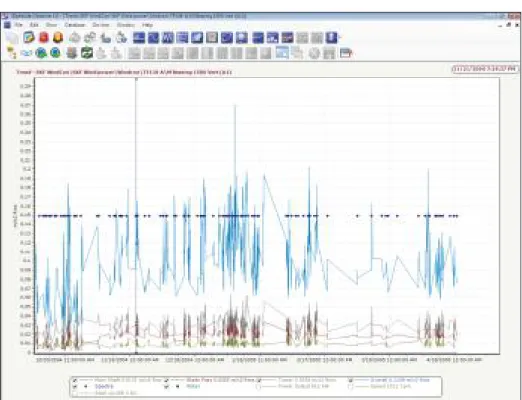Image resolution: width=522 pixels, height=400 pixels.
Task: Click the red icon in top toolbar
Action: click(x=44, y=37)
